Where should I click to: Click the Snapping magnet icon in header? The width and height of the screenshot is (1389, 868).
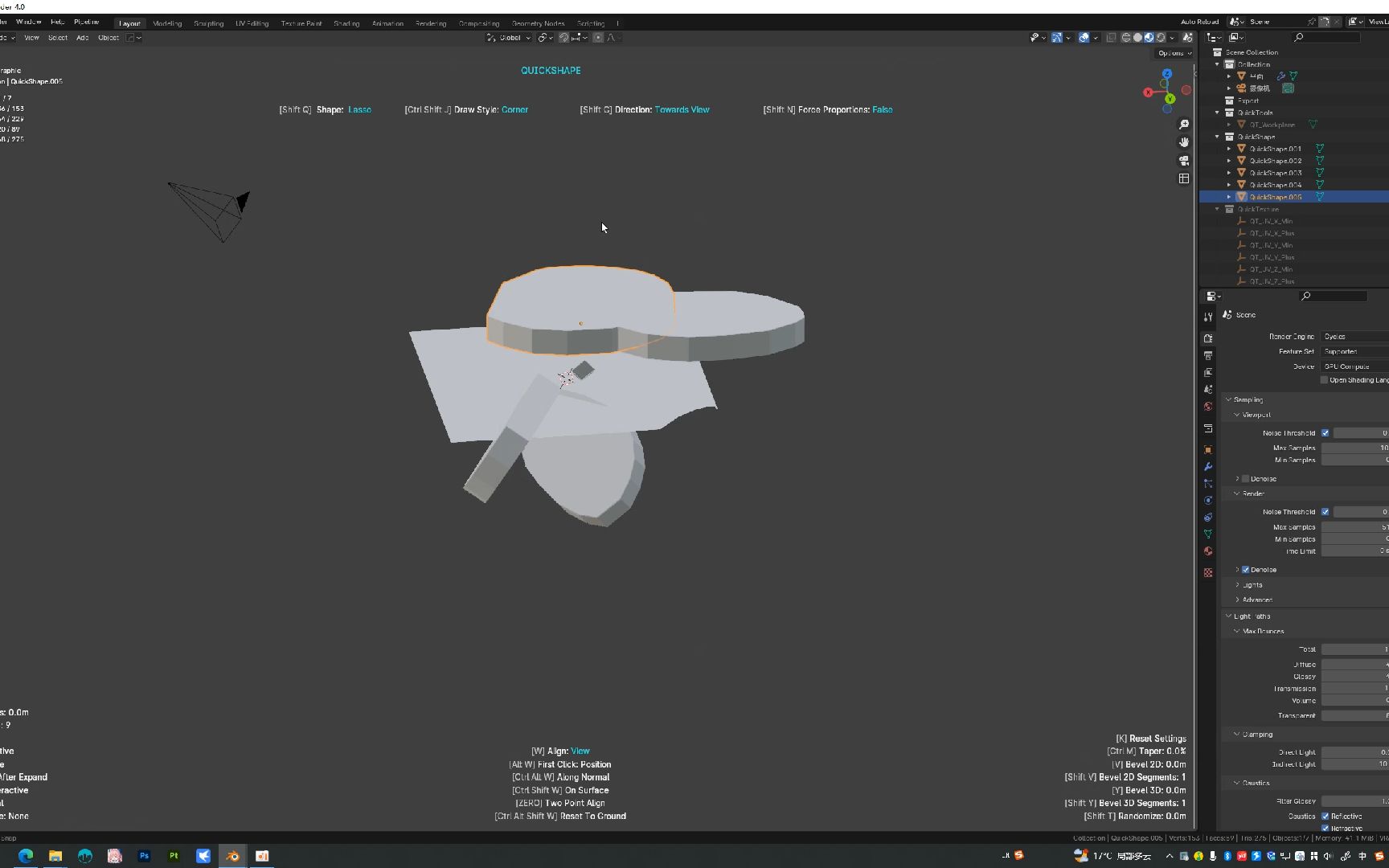click(563, 37)
